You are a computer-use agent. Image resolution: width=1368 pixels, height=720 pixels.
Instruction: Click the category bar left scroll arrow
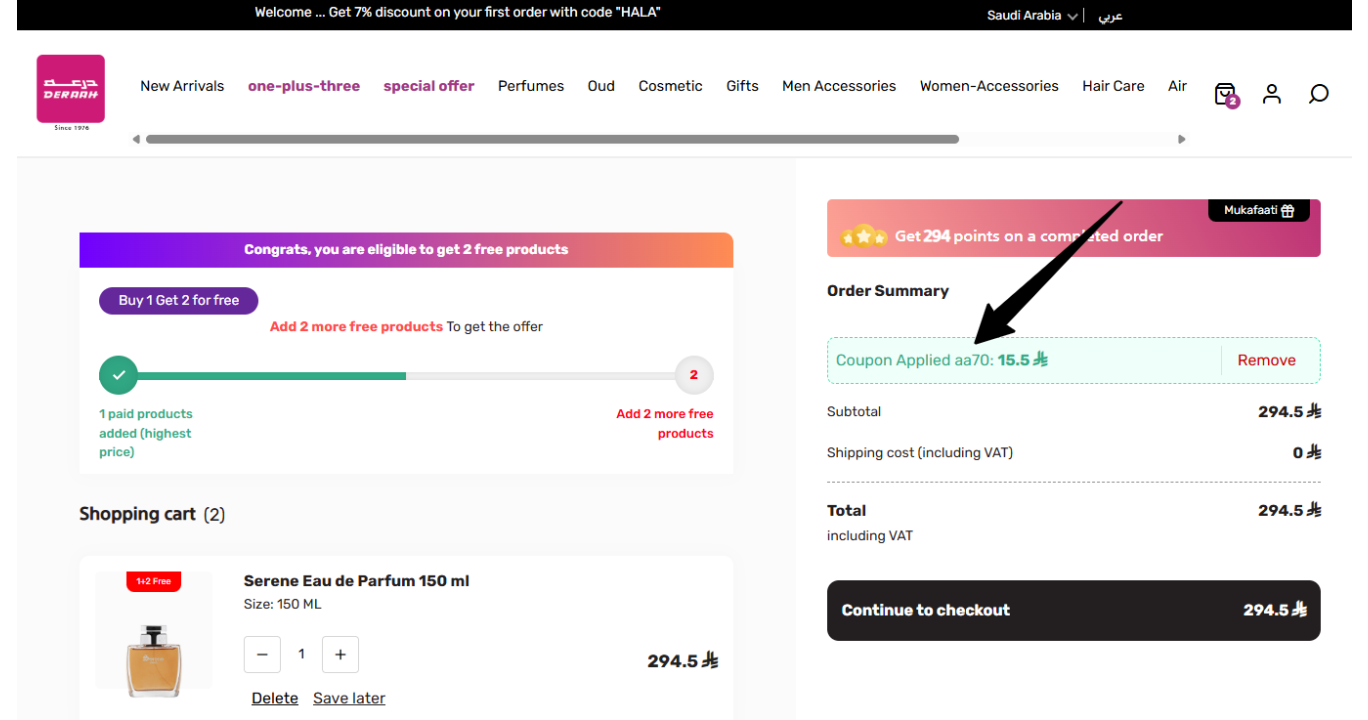pyautogui.click(x=136, y=140)
